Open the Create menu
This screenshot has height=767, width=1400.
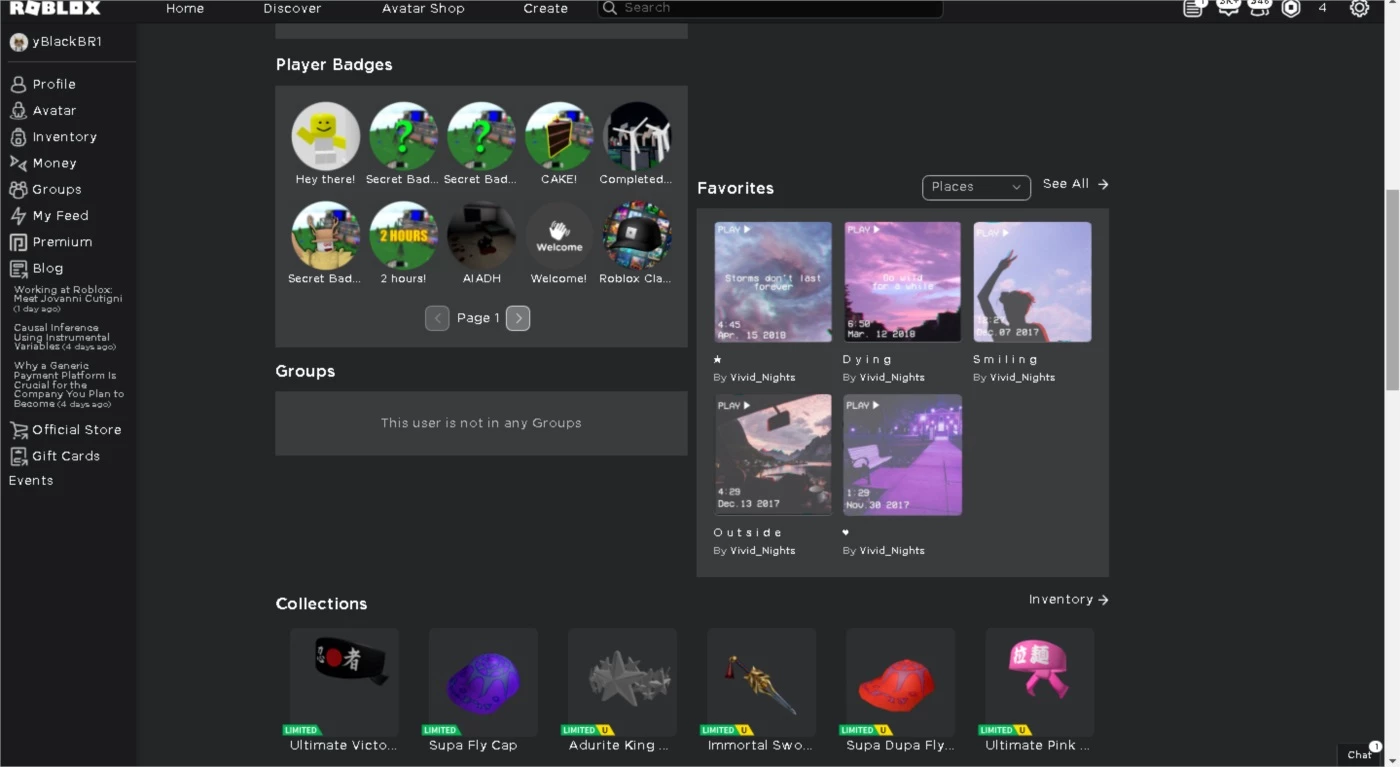coord(546,8)
